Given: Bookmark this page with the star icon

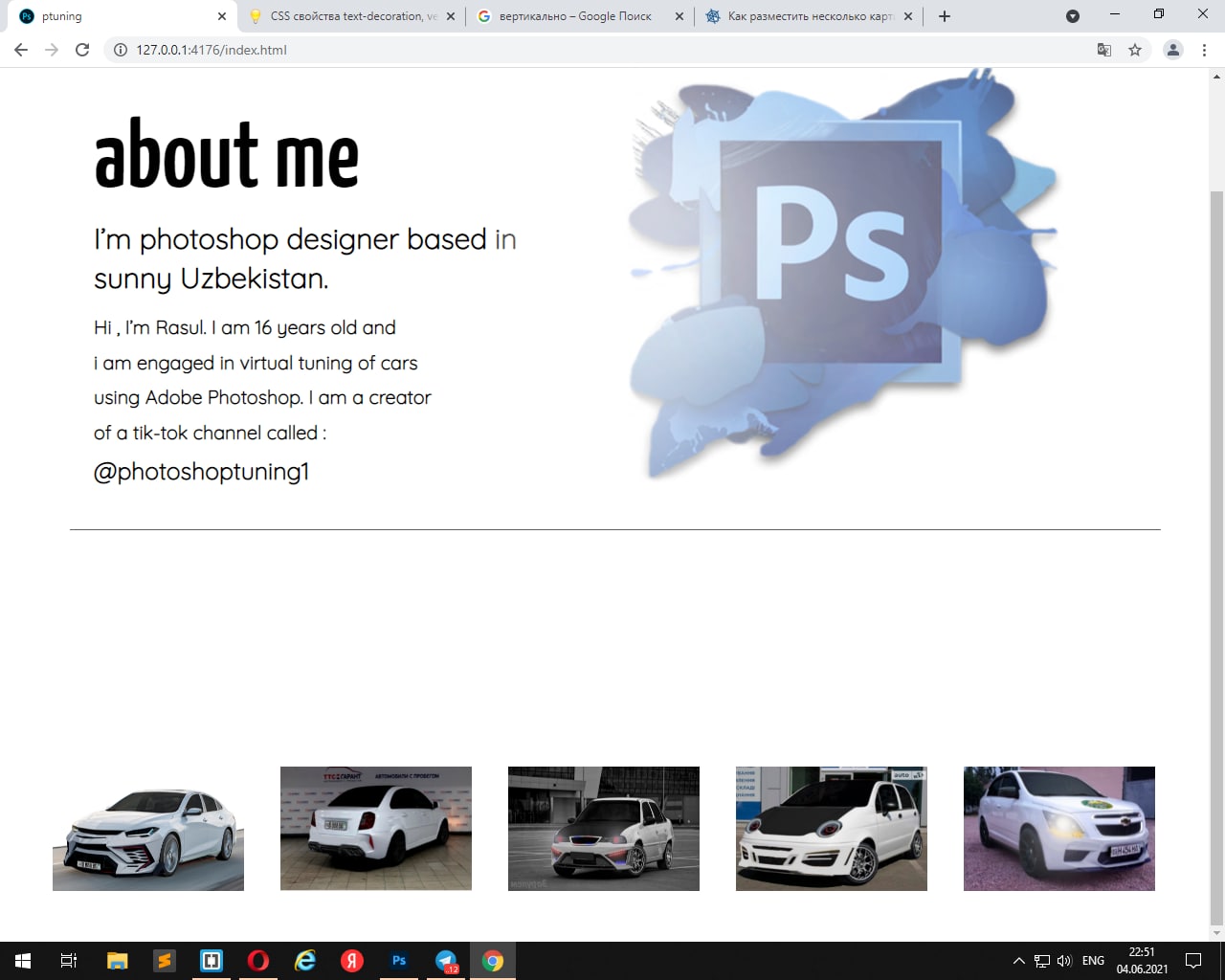Looking at the screenshot, I should click(x=1135, y=50).
